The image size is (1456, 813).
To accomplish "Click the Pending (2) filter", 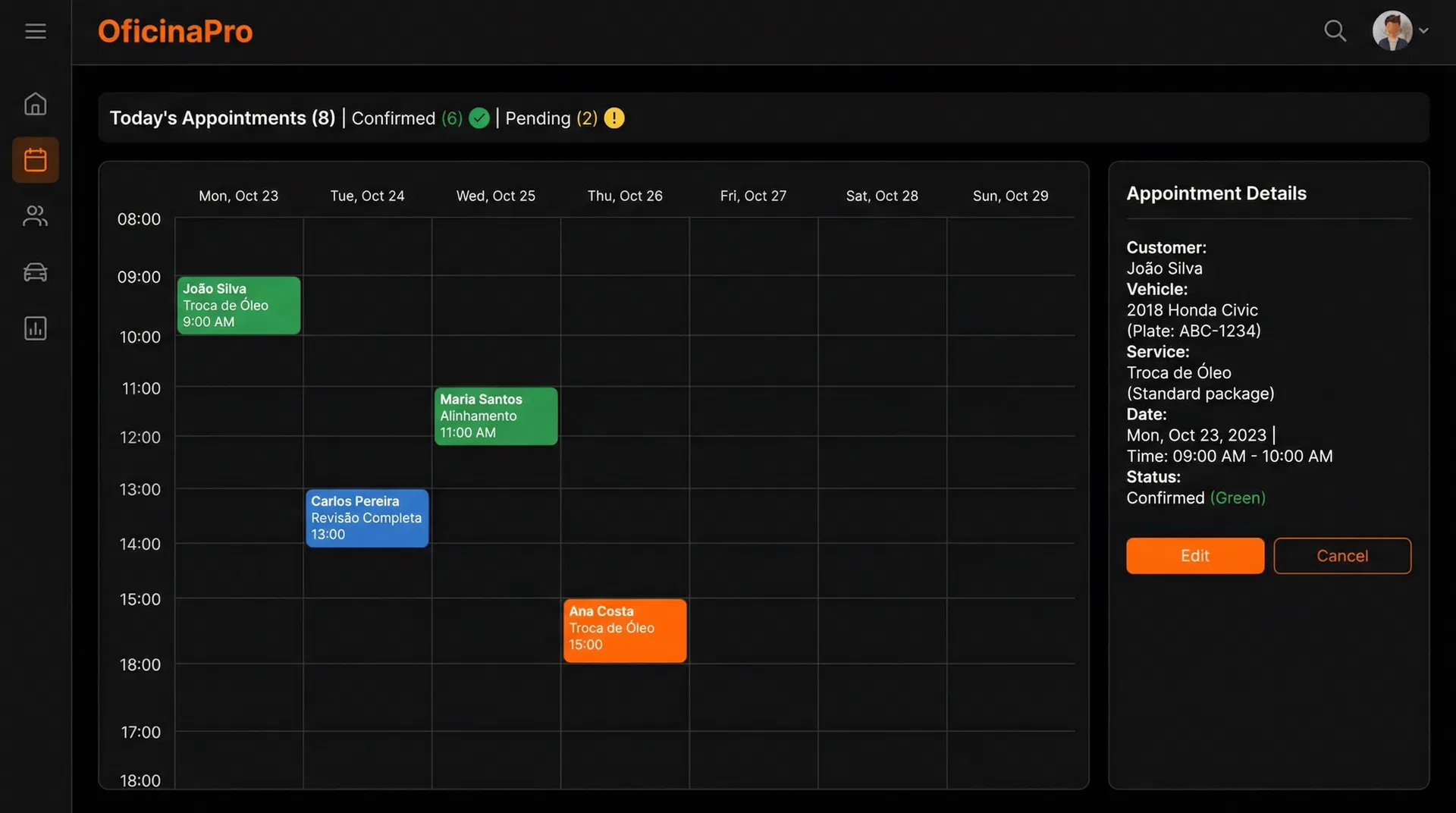I will tap(553, 118).
